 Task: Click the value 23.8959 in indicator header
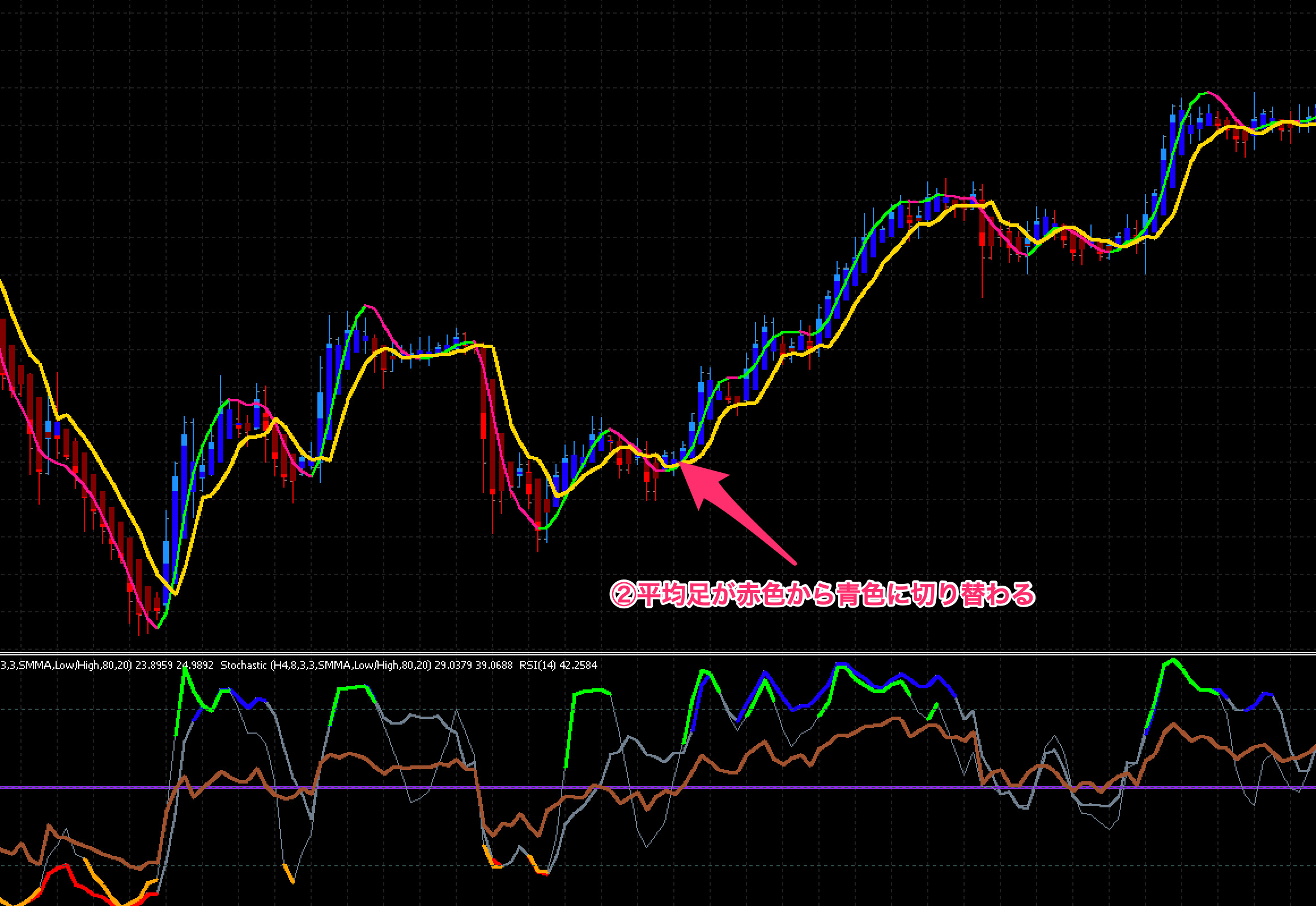coord(154,664)
